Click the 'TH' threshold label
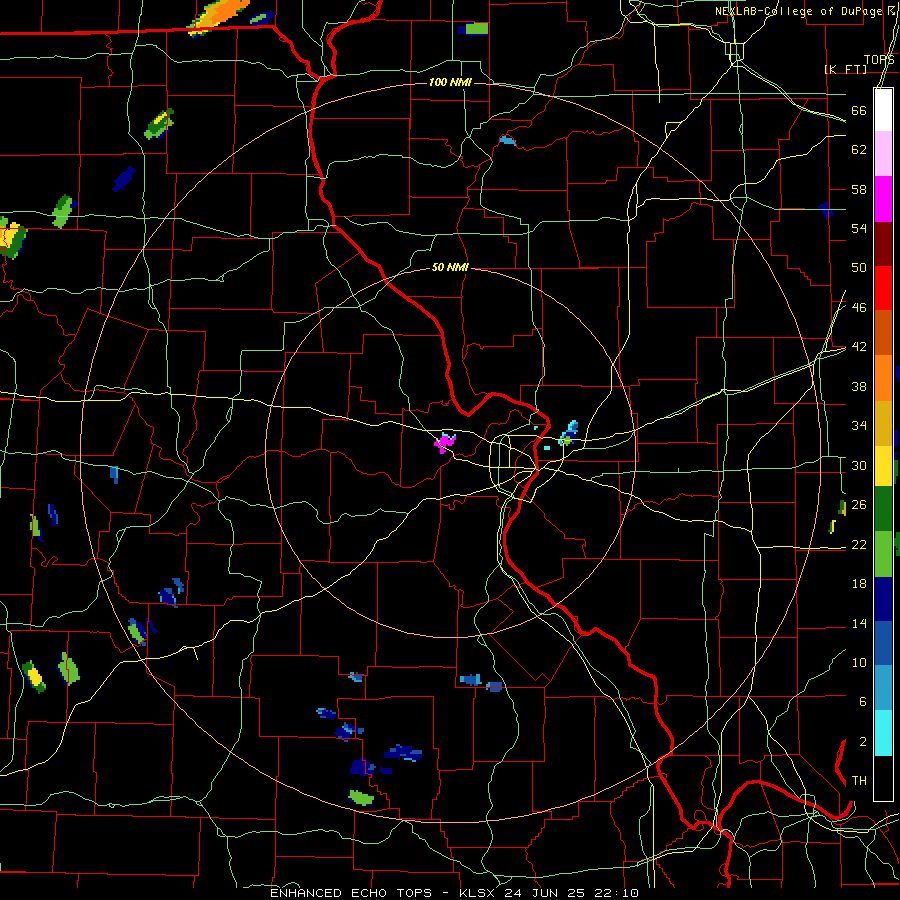The image size is (900, 900). [859, 781]
